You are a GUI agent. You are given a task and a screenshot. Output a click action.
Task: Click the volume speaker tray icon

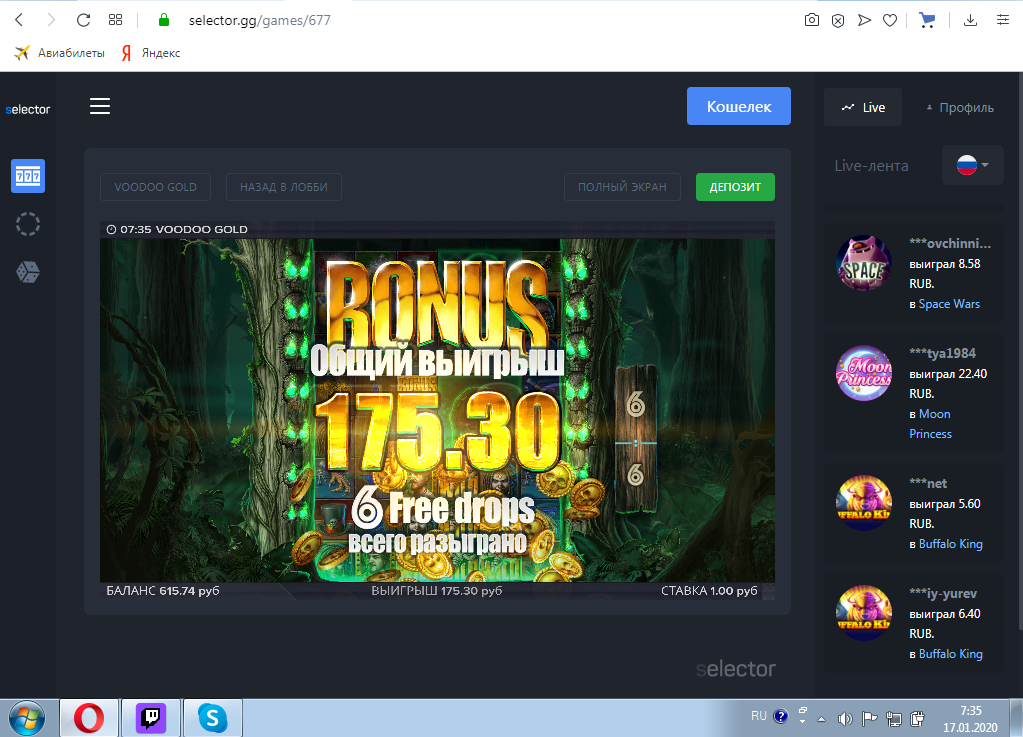(x=845, y=719)
